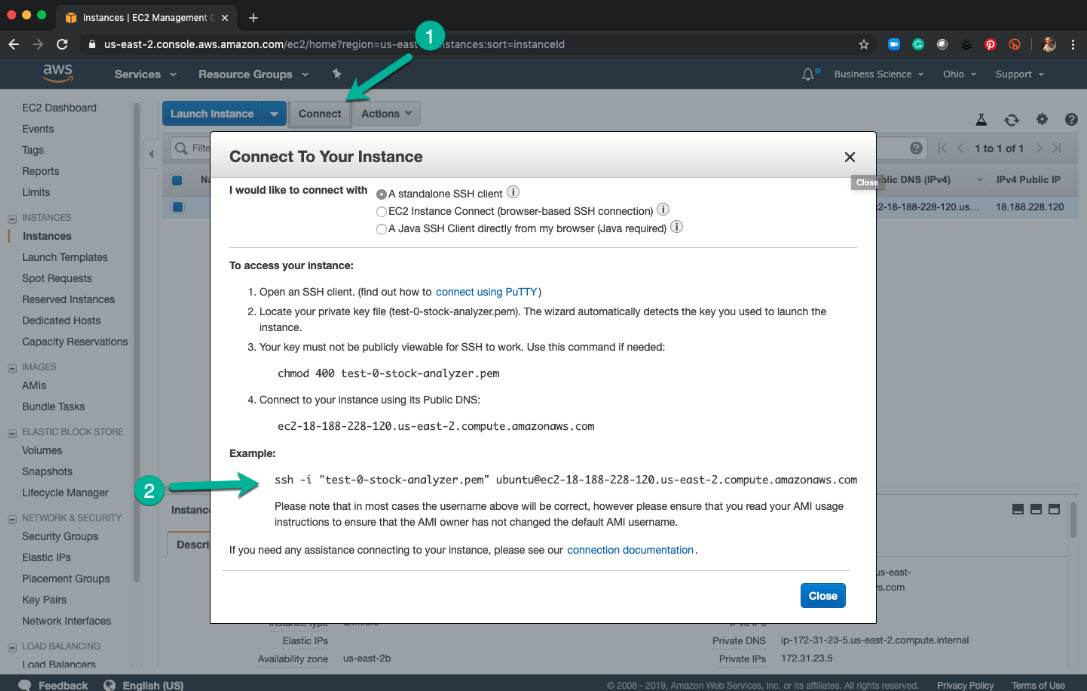Click the Launch Instance button

(212, 114)
